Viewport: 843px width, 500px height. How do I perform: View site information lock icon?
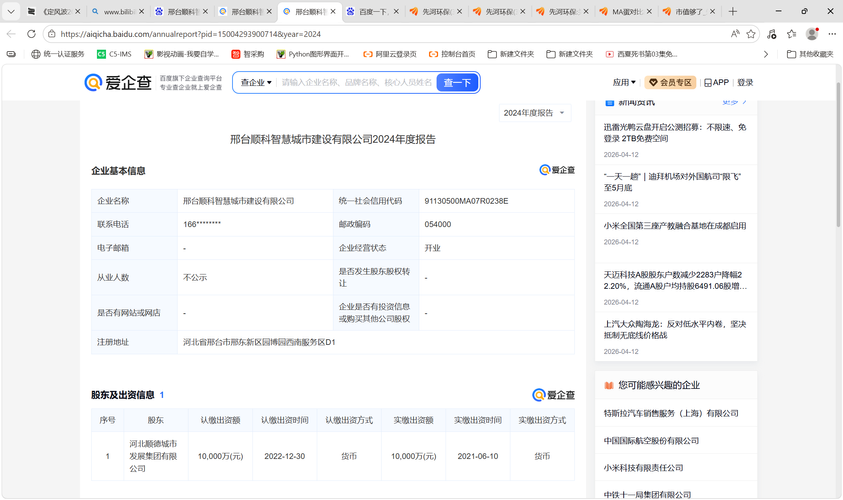pyautogui.click(x=52, y=34)
